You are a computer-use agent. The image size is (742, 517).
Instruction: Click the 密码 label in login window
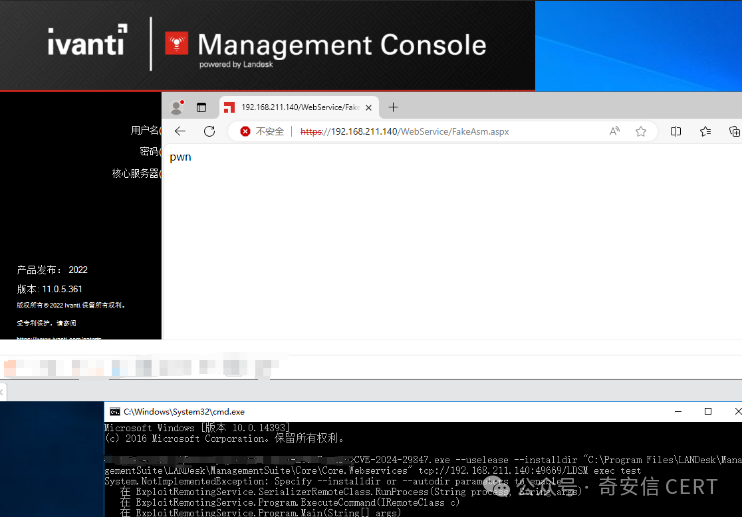149,151
